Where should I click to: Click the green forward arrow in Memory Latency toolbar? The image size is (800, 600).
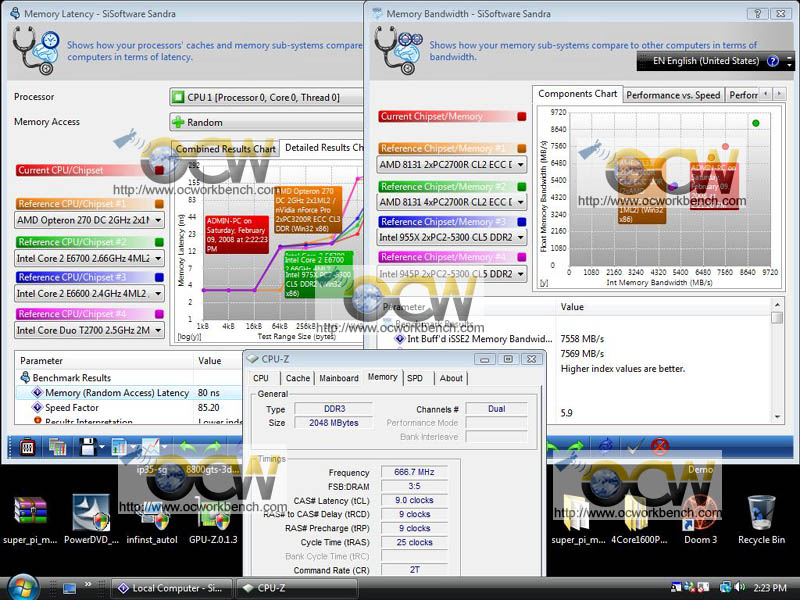(x=214, y=447)
